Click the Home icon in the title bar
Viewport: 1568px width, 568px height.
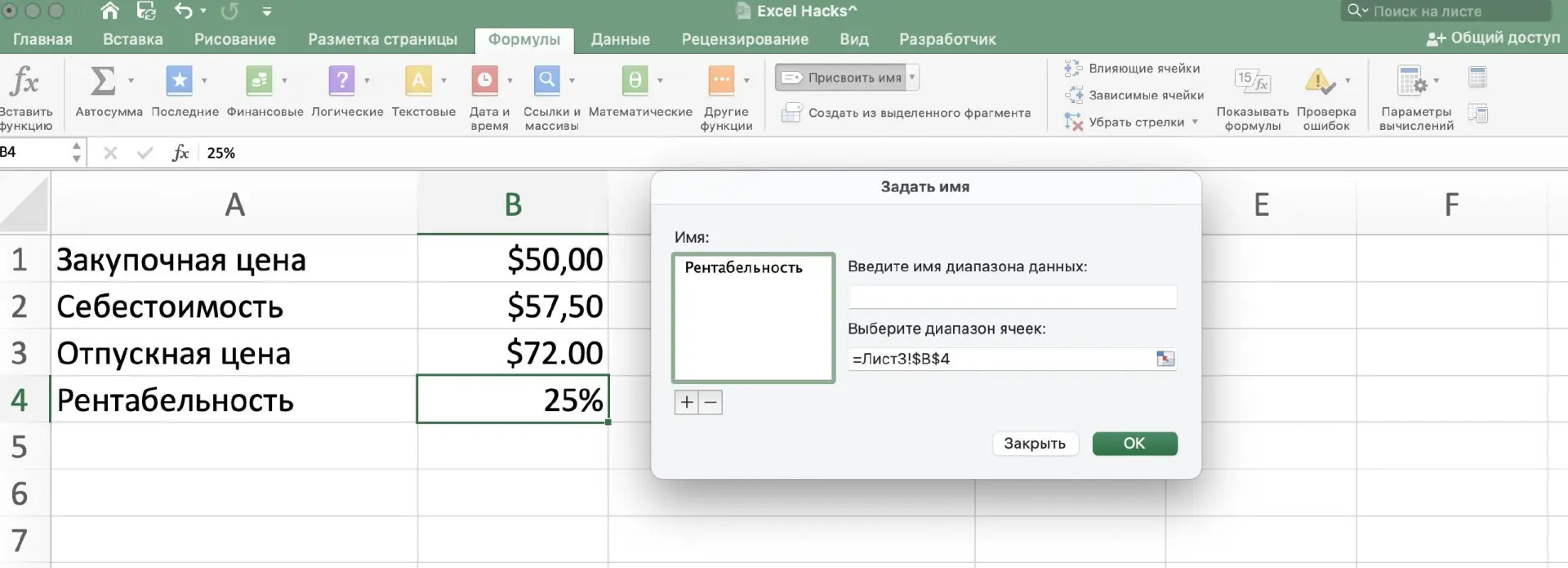tap(109, 11)
